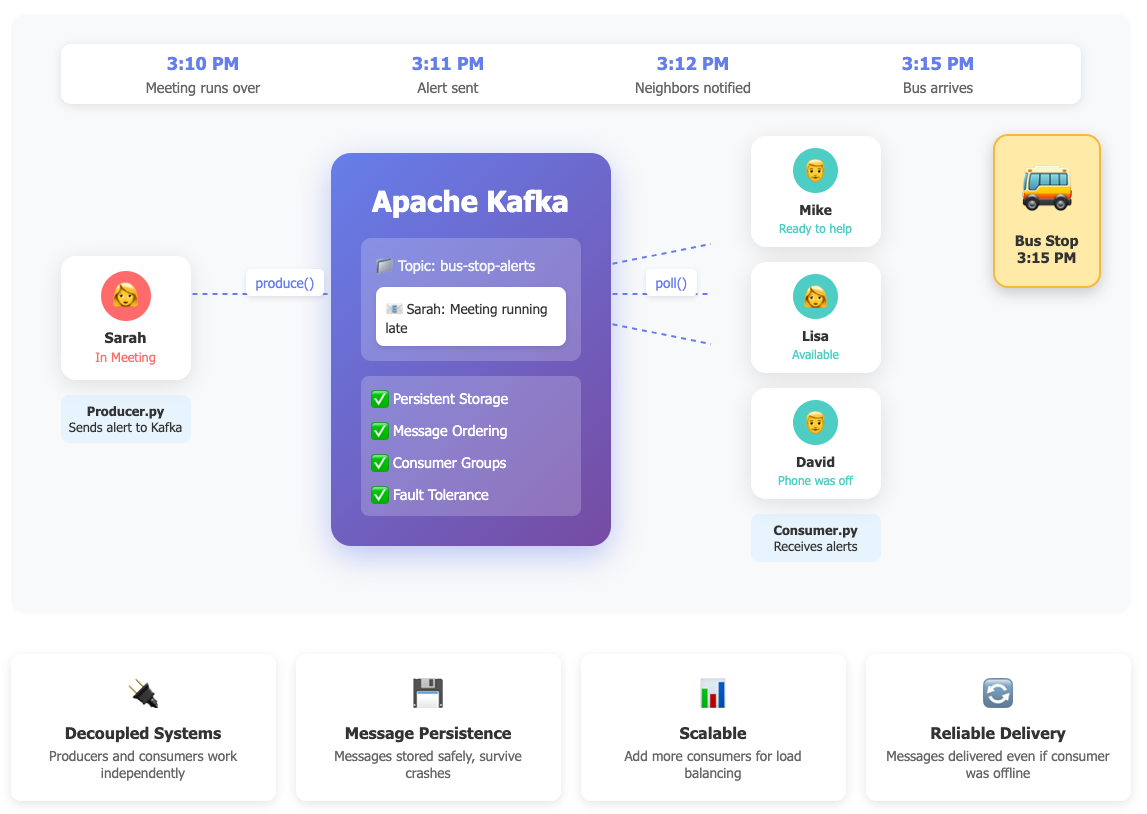Select the 3:12 PM Neighbors notified step

coord(693,75)
